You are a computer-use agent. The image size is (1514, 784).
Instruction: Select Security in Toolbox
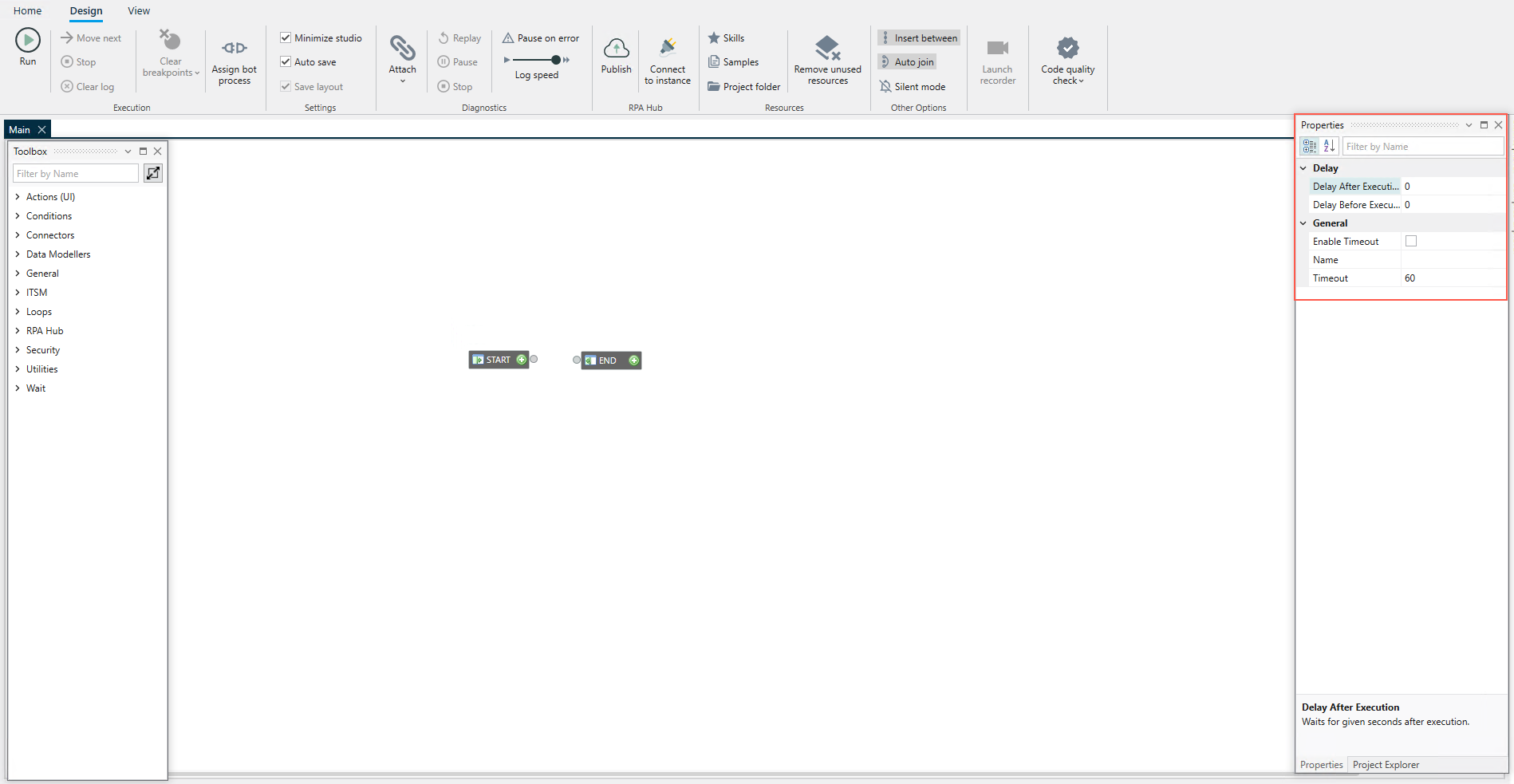point(43,349)
